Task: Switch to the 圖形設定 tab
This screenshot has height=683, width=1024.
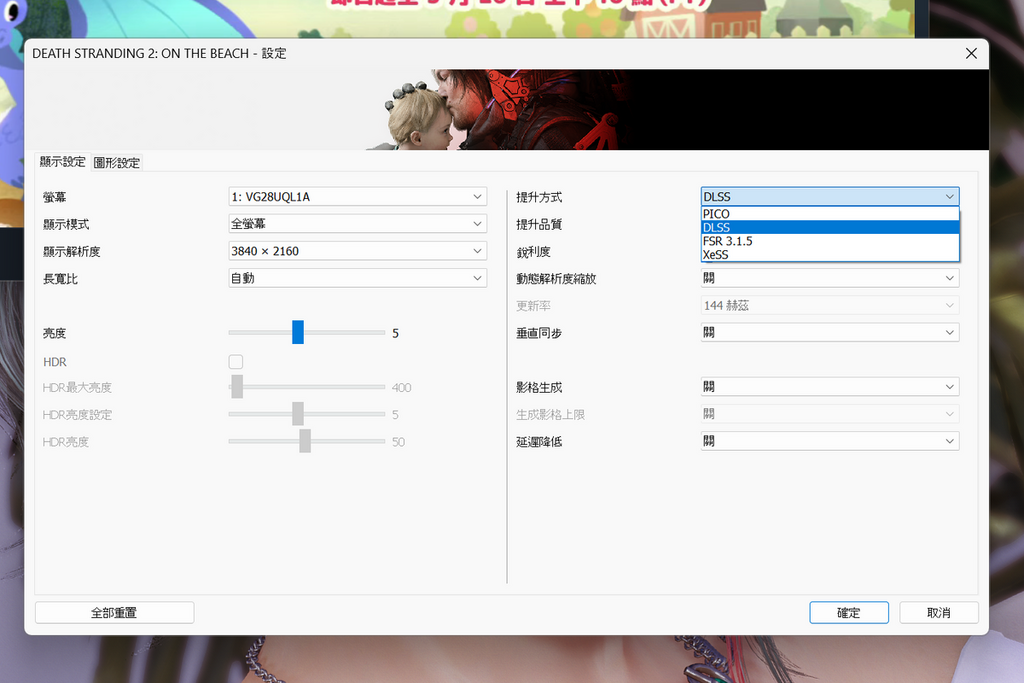Action: 117,162
